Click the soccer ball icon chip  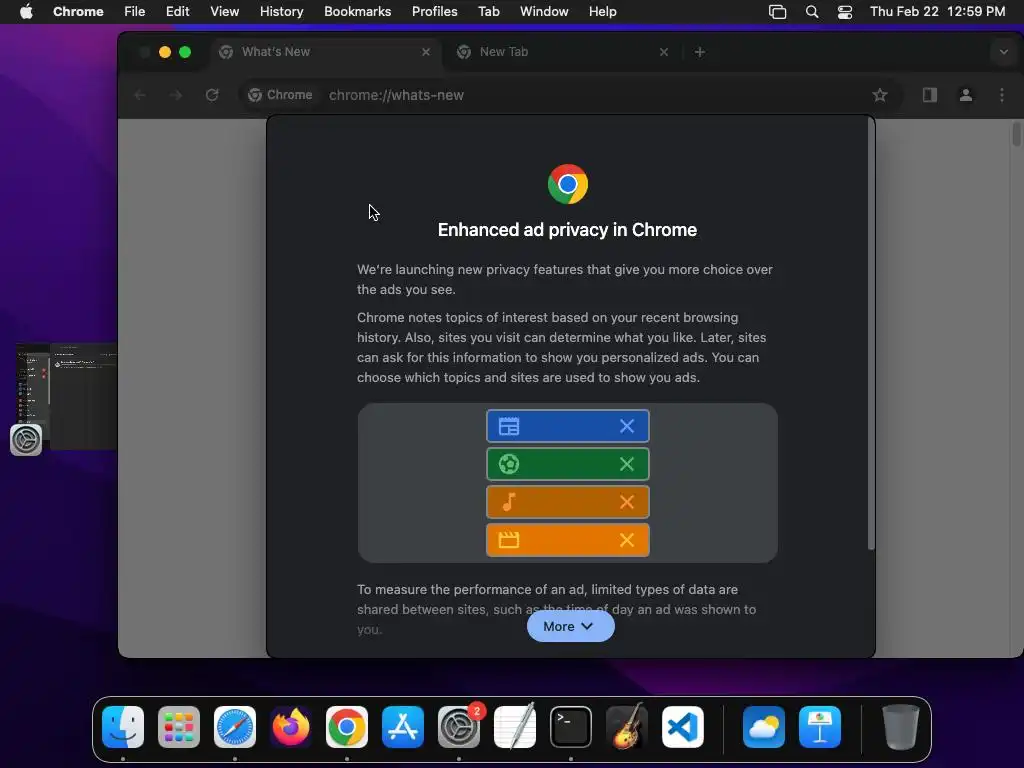point(509,464)
